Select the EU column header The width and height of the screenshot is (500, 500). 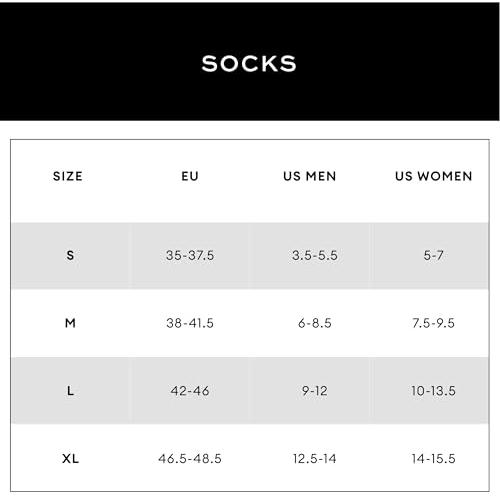[190, 176]
